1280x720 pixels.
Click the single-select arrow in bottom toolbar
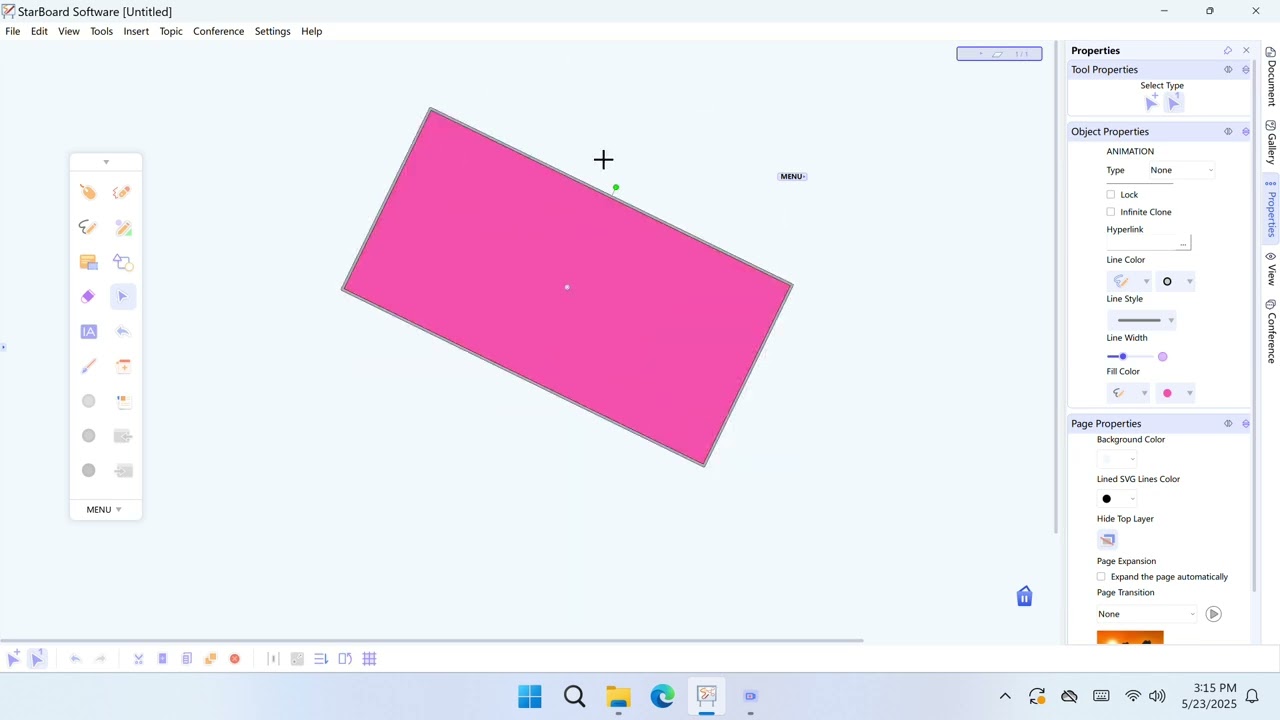point(37,658)
